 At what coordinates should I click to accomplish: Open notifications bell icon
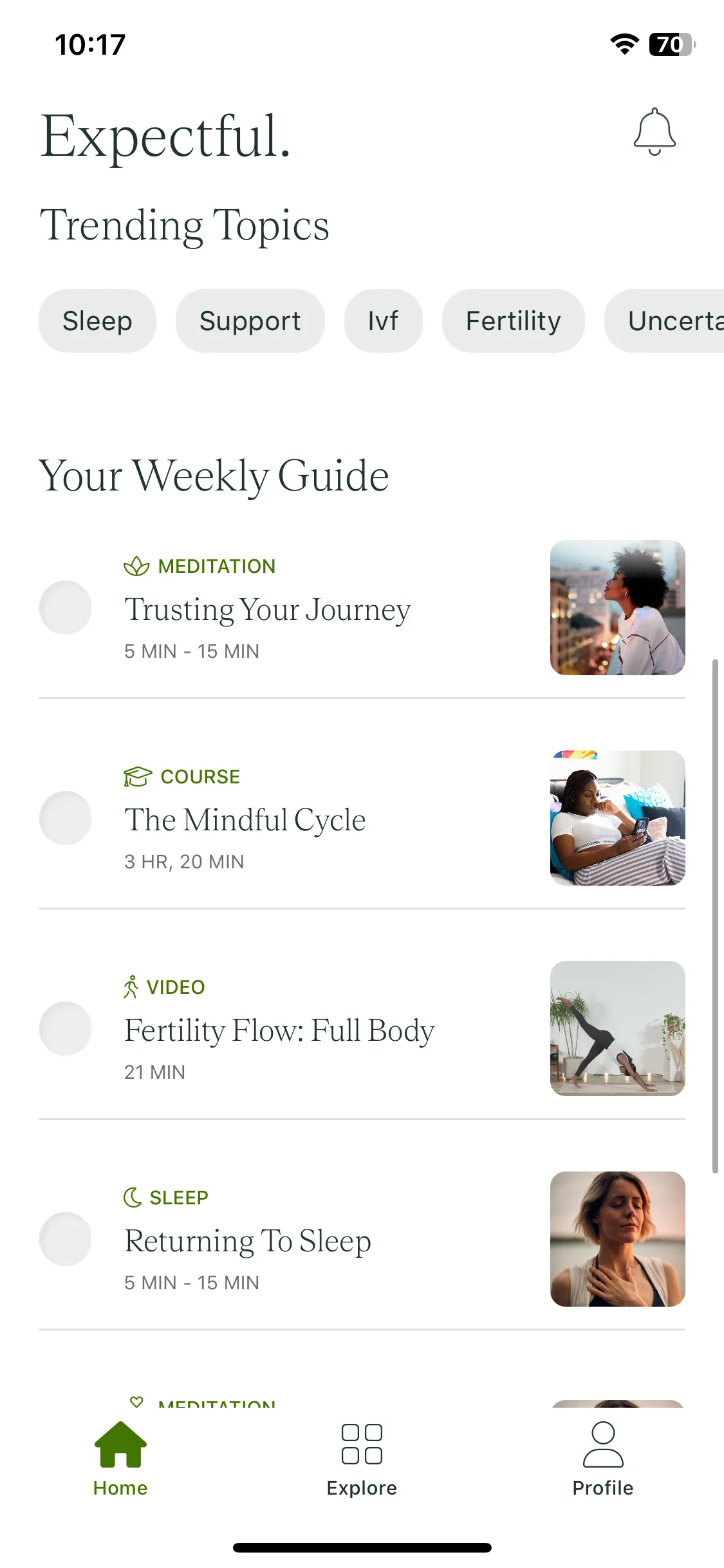click(x=654, y=132)
